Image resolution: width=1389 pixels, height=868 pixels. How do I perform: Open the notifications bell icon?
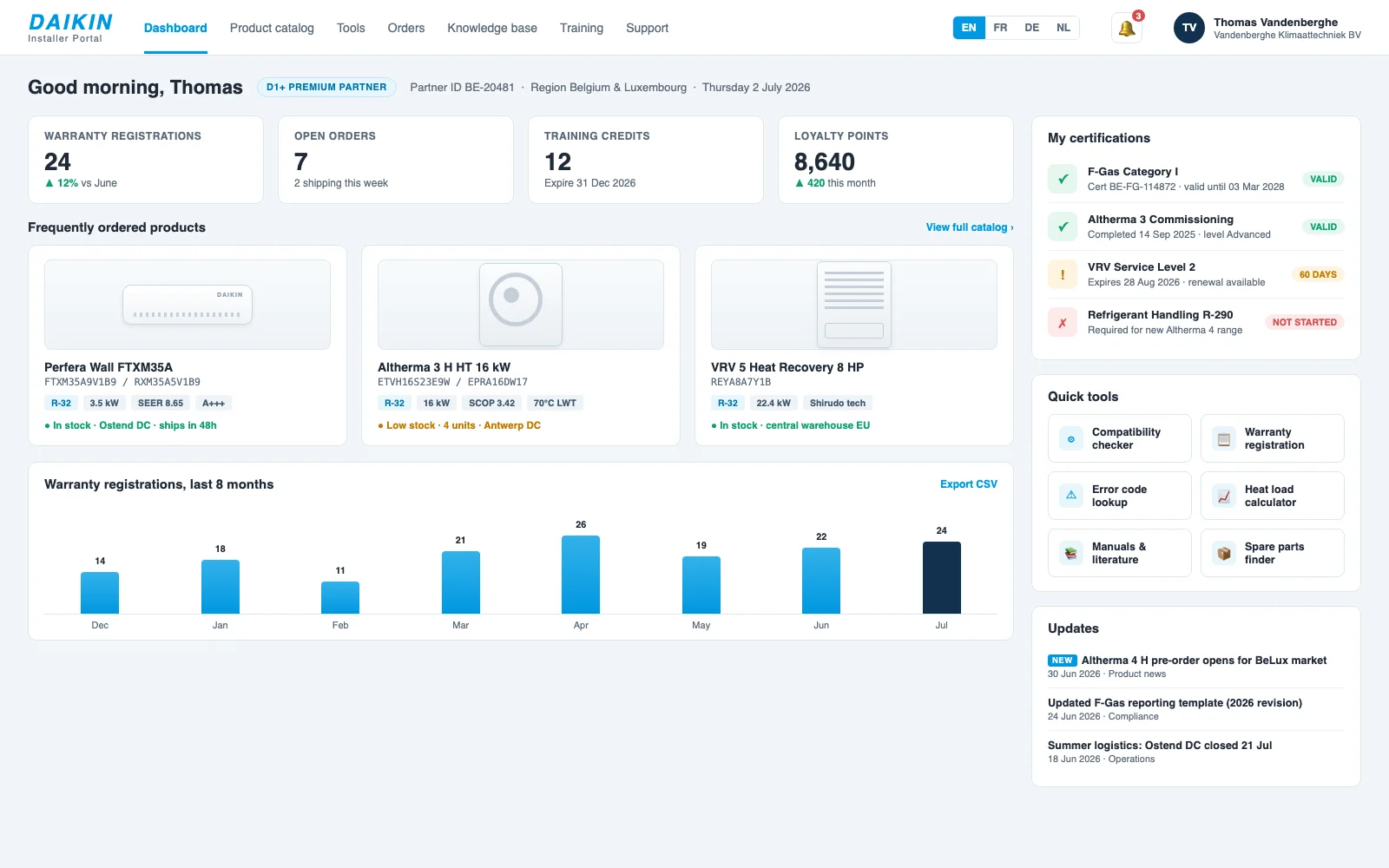pyautogui.click(x=1127, y=28)
